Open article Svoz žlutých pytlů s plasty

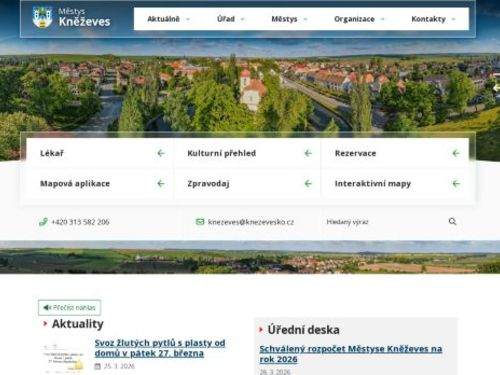(160, 348)
